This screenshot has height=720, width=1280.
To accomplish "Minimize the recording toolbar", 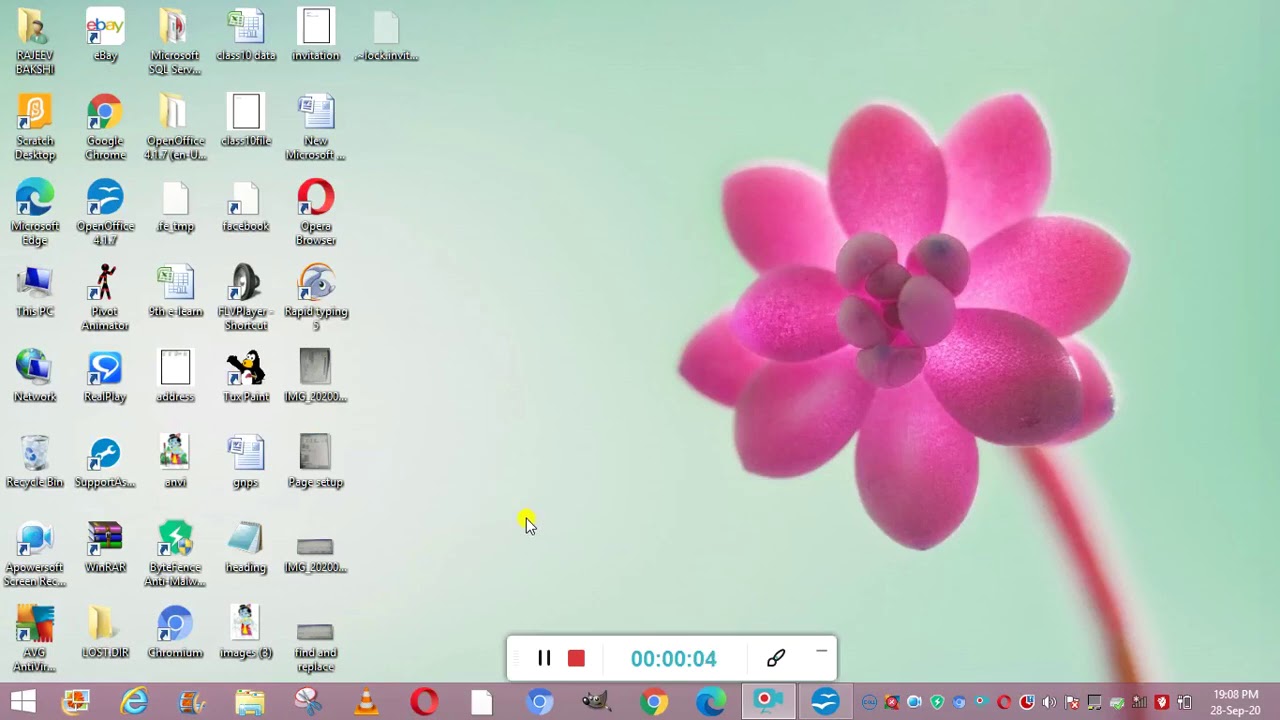I will [821, 652].
